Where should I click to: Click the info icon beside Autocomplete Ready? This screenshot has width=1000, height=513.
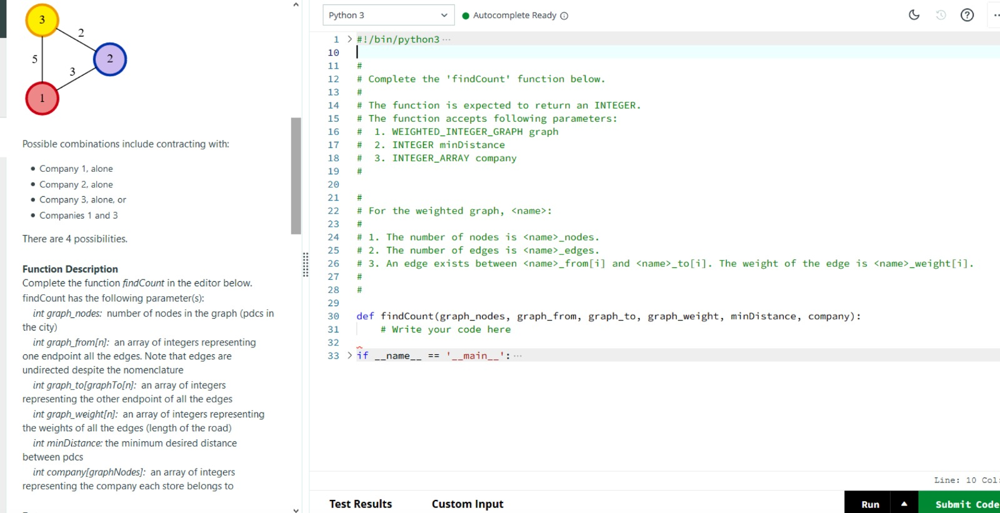pos(564,16)
